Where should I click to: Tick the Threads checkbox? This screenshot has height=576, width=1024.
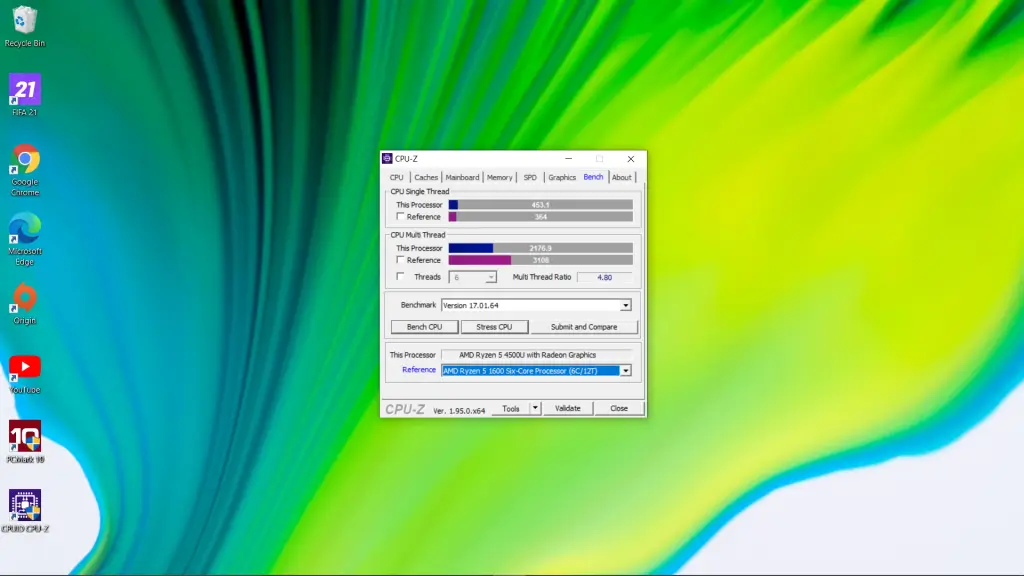point(400,277)
